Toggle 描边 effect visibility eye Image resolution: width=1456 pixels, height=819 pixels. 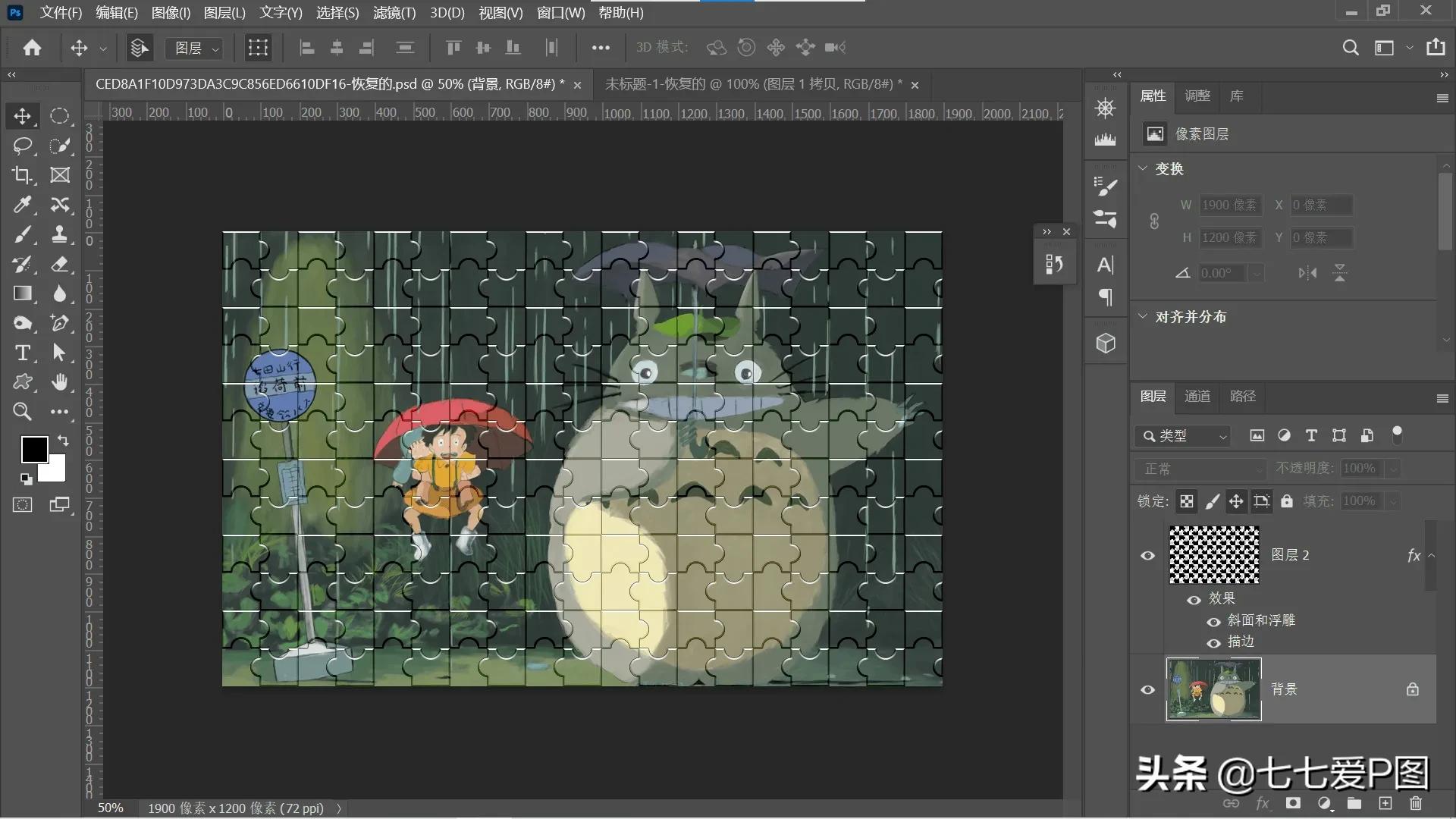coord(1213,643)
